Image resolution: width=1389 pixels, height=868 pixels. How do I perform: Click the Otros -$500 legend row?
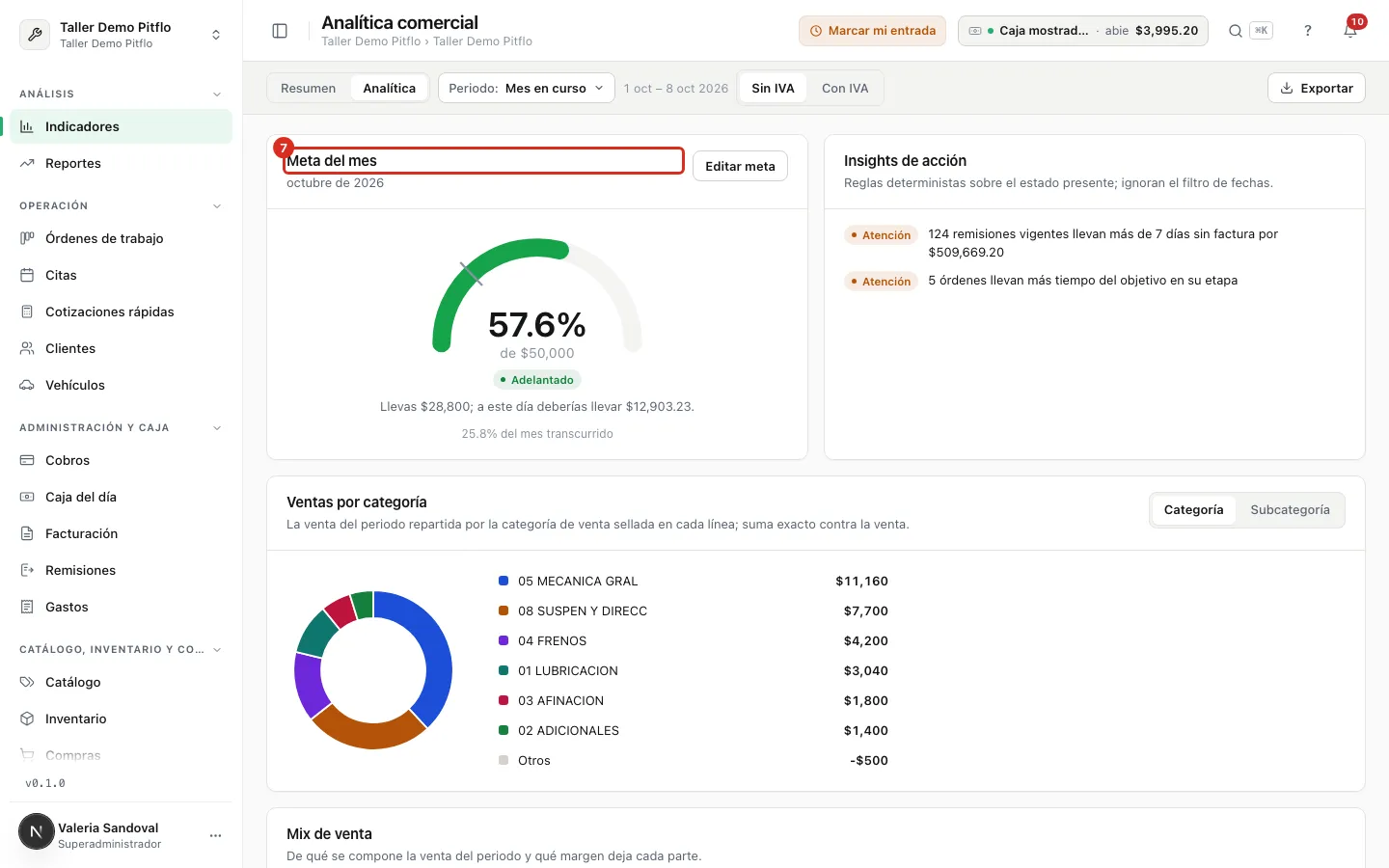(x=693, y=761)
